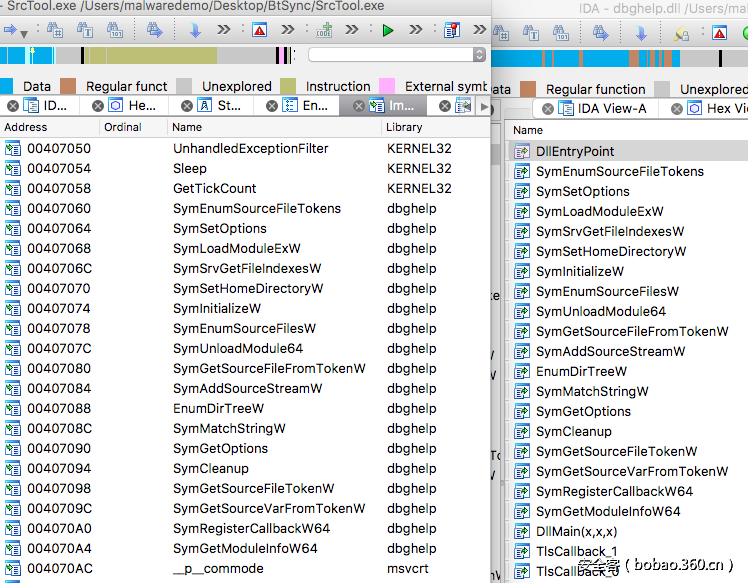Sort imports by the Library column header
Viewport: 748px width, 583px height.
pos(405,128)
